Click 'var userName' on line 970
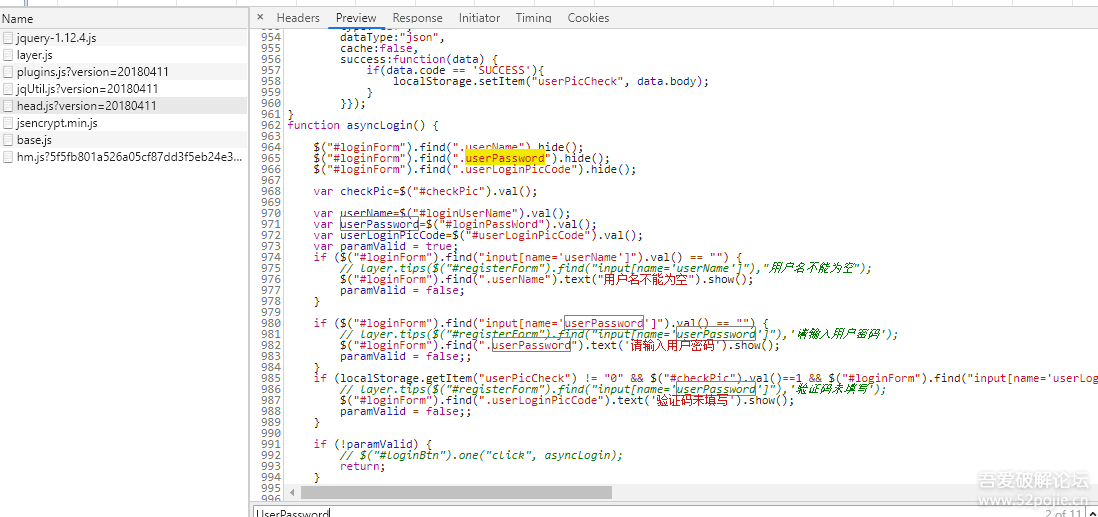The image size is (1098, 517). [354, 213]
